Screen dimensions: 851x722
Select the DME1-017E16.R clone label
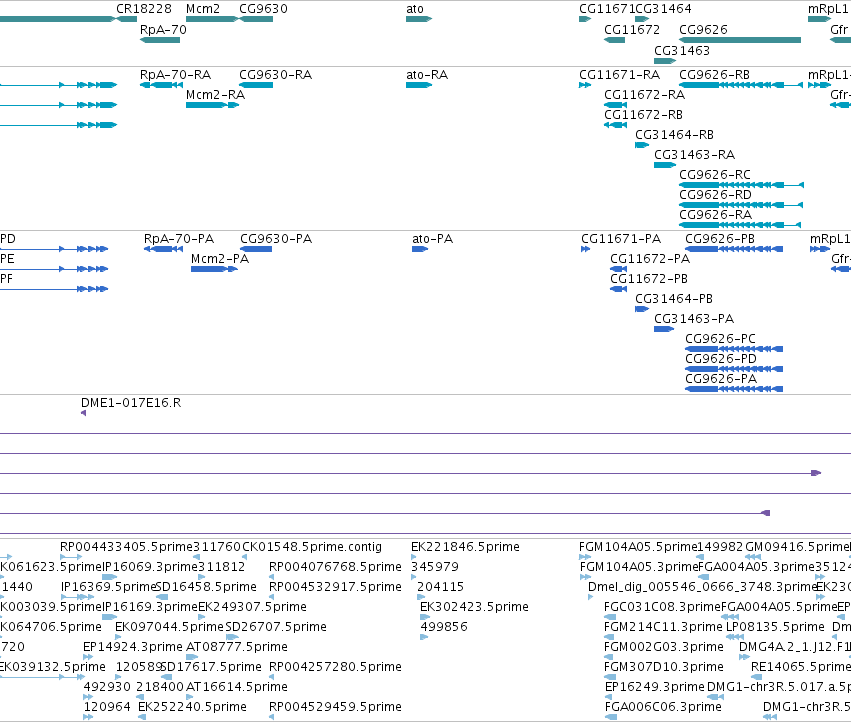click(x=131, y=403)
